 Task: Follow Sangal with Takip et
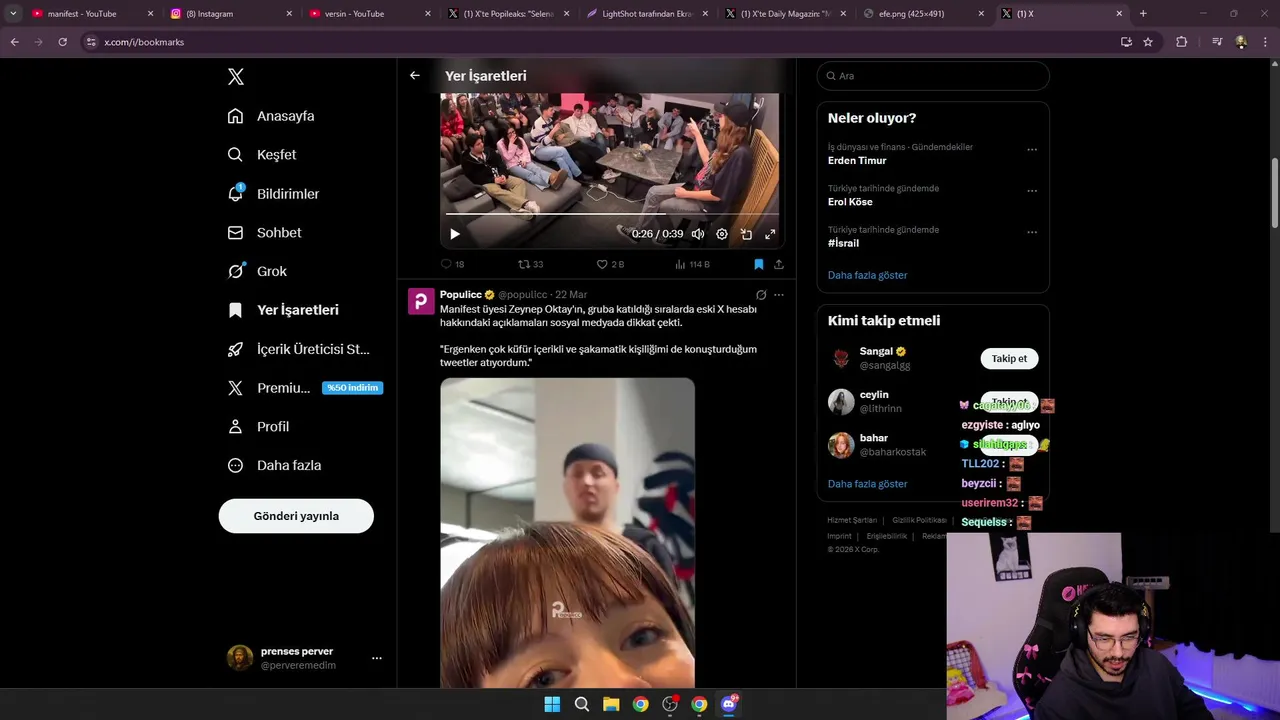pyautogui.click(x=1009, y=358)
